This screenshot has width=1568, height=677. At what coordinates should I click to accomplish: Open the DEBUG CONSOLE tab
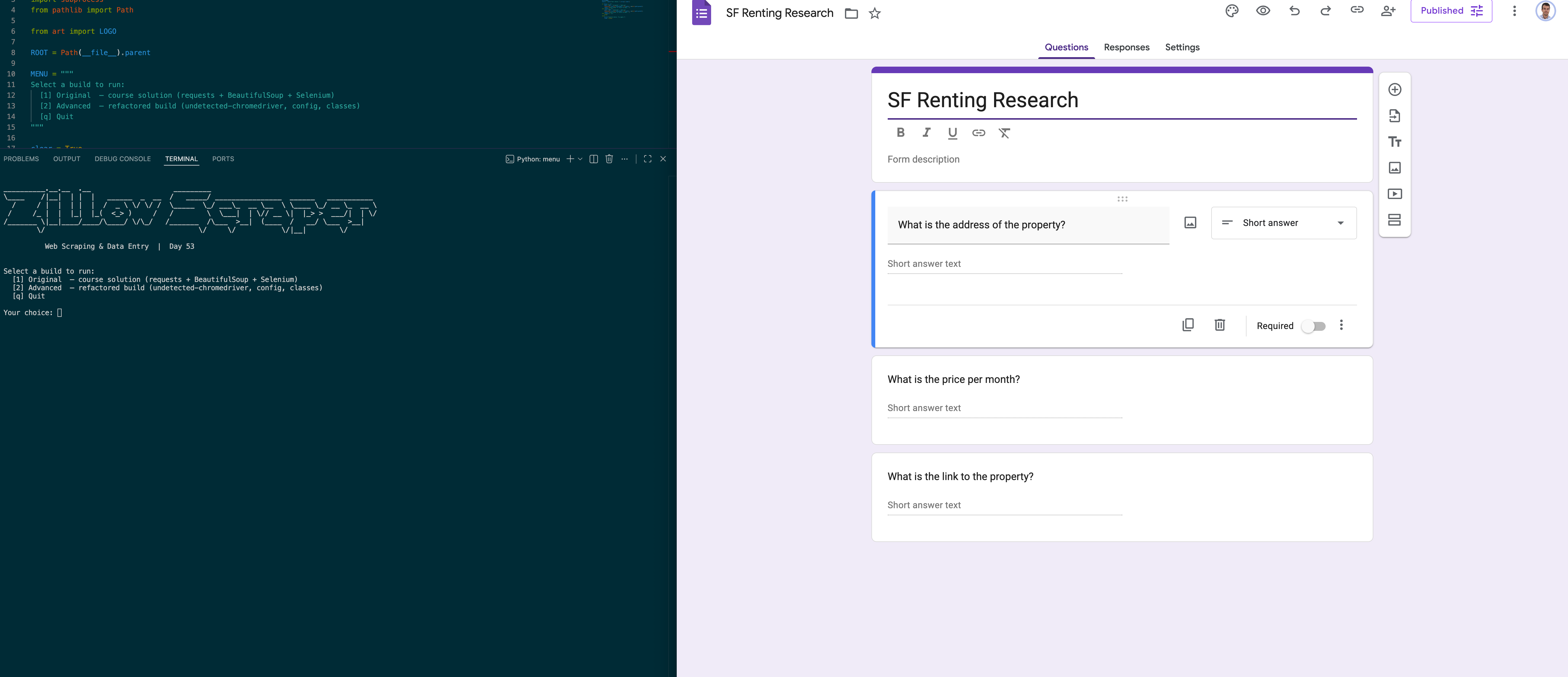(122, 159)
